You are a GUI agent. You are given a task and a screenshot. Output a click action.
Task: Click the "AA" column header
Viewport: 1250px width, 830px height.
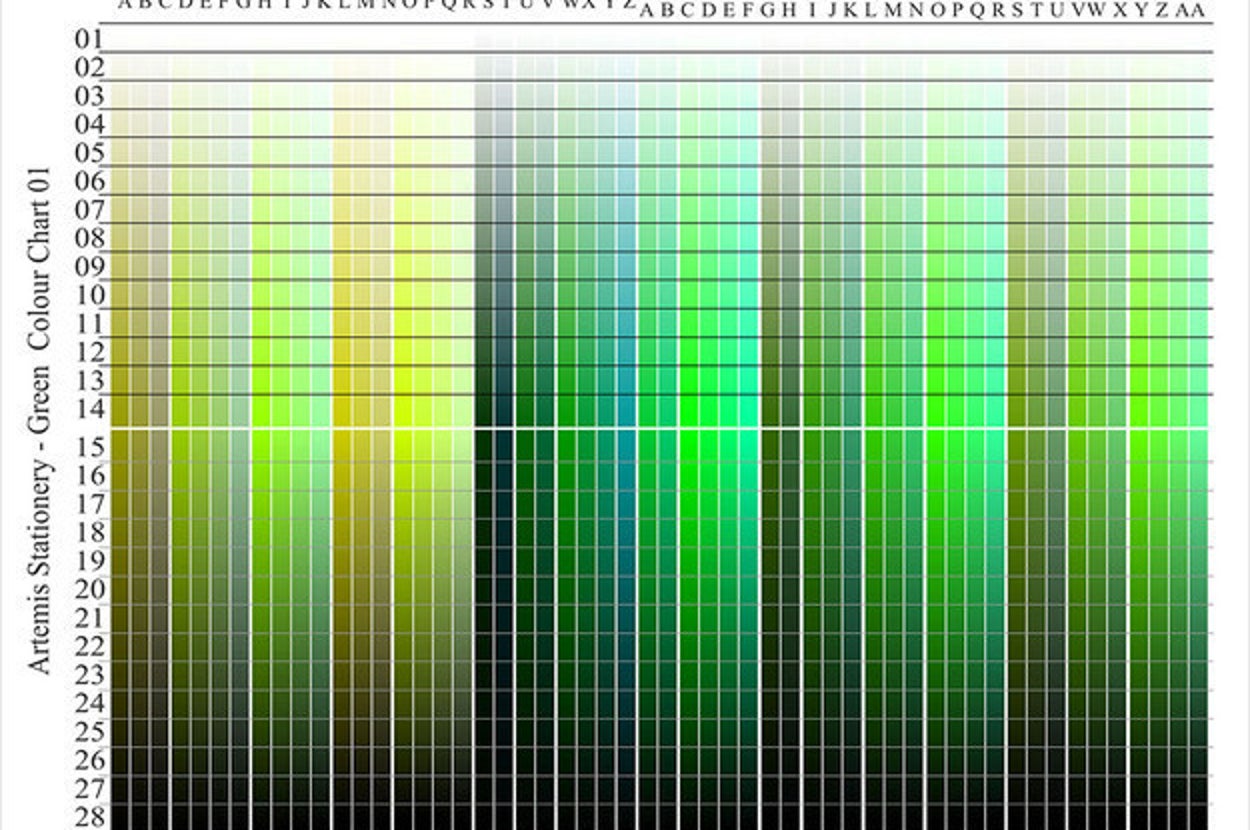point(1191,10)
